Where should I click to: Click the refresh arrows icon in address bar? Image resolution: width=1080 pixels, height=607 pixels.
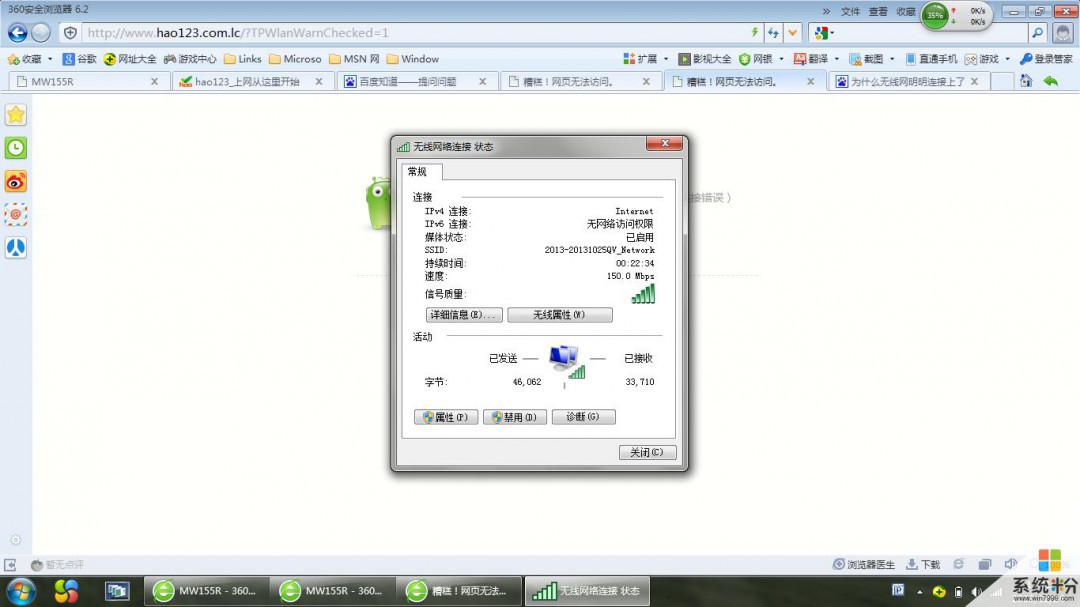(773, 32)
